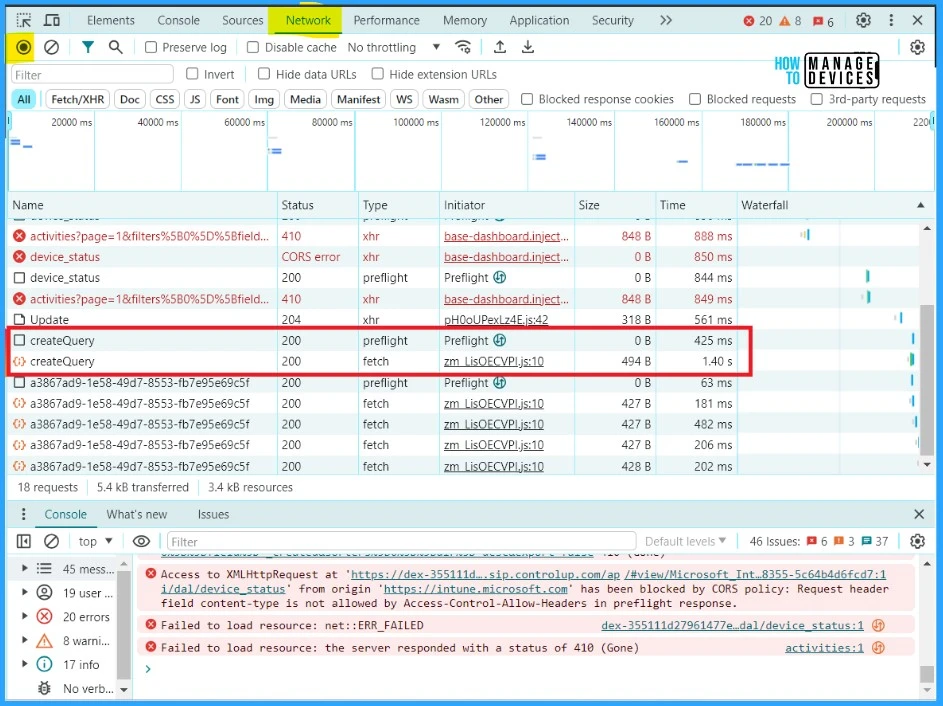Close the Console drawer

919,514
